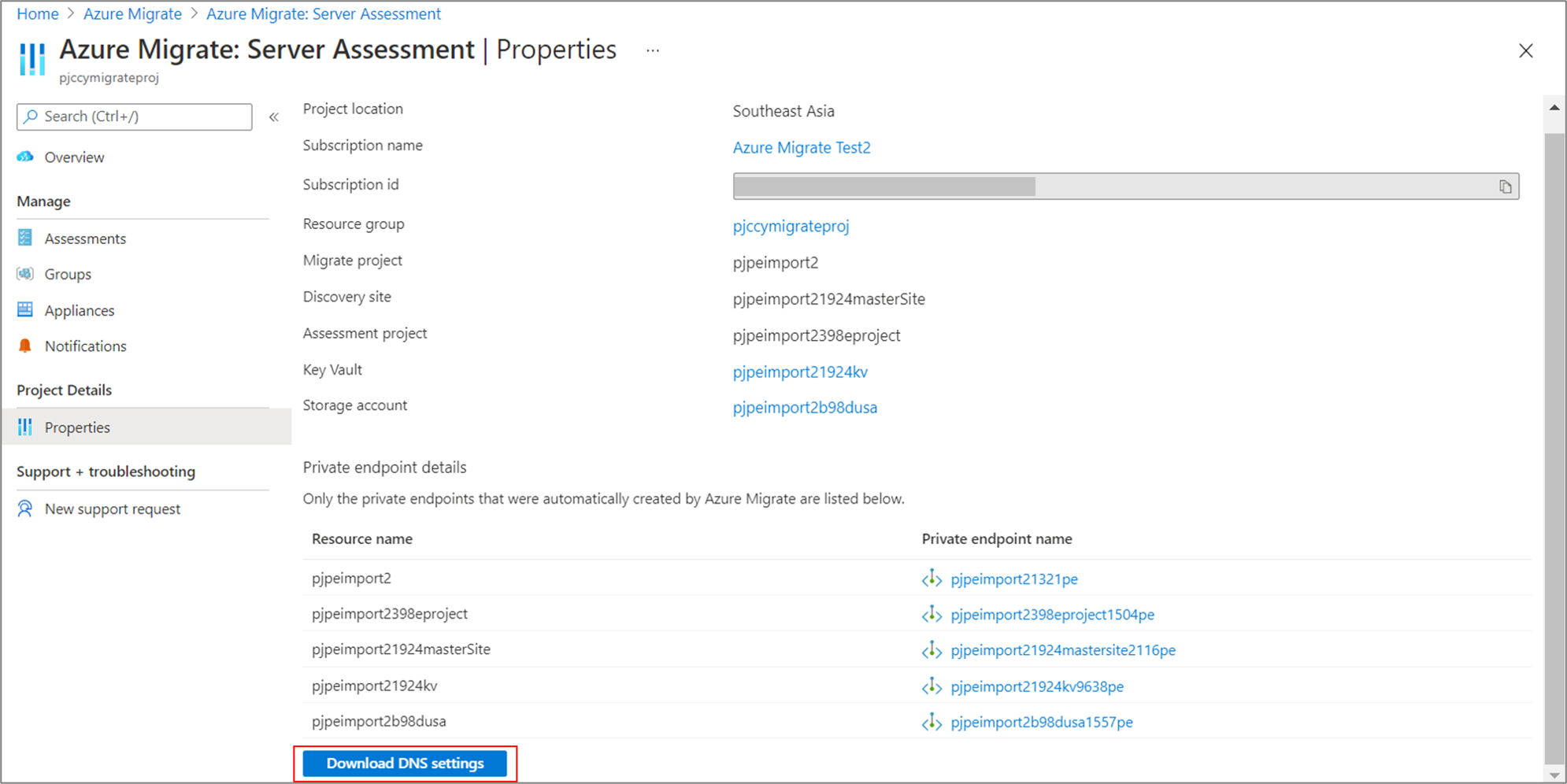Click the New support request icon
Viewport: 1567px width, 784px height.
pyautogui.click(x=25, y=508)
